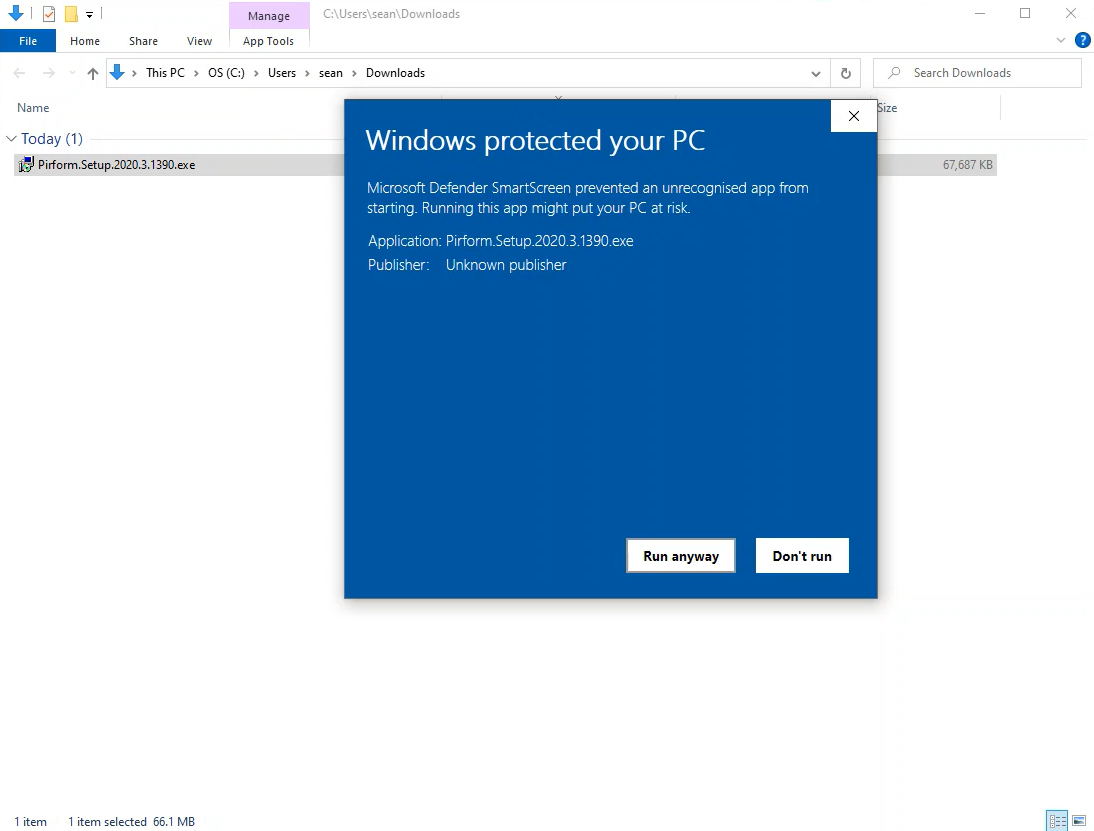Open the Help question mark icon

tap(1082, 41)
